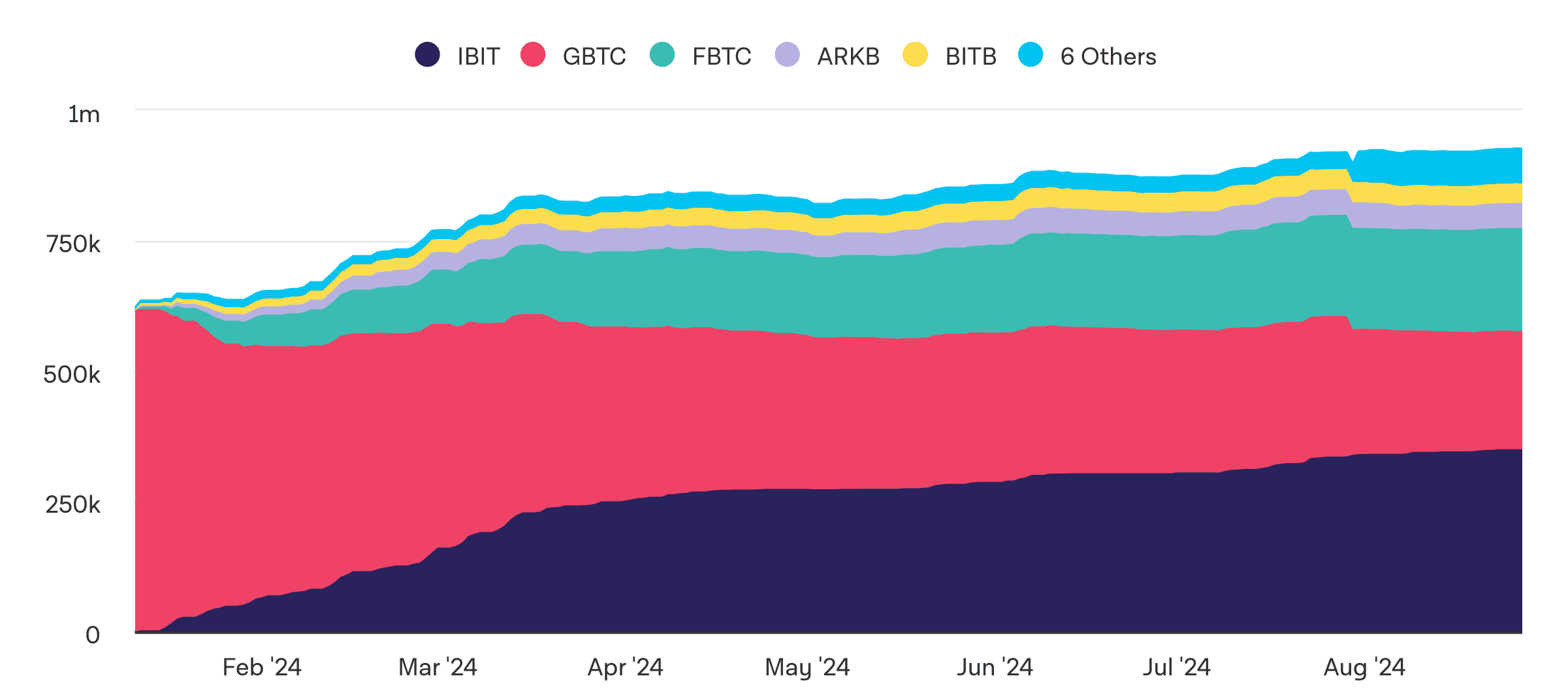Image resolution: width=1568 pixels, height=693 pixels.
Task: Click the Jun '24 axis label
Action: point(995,668)
